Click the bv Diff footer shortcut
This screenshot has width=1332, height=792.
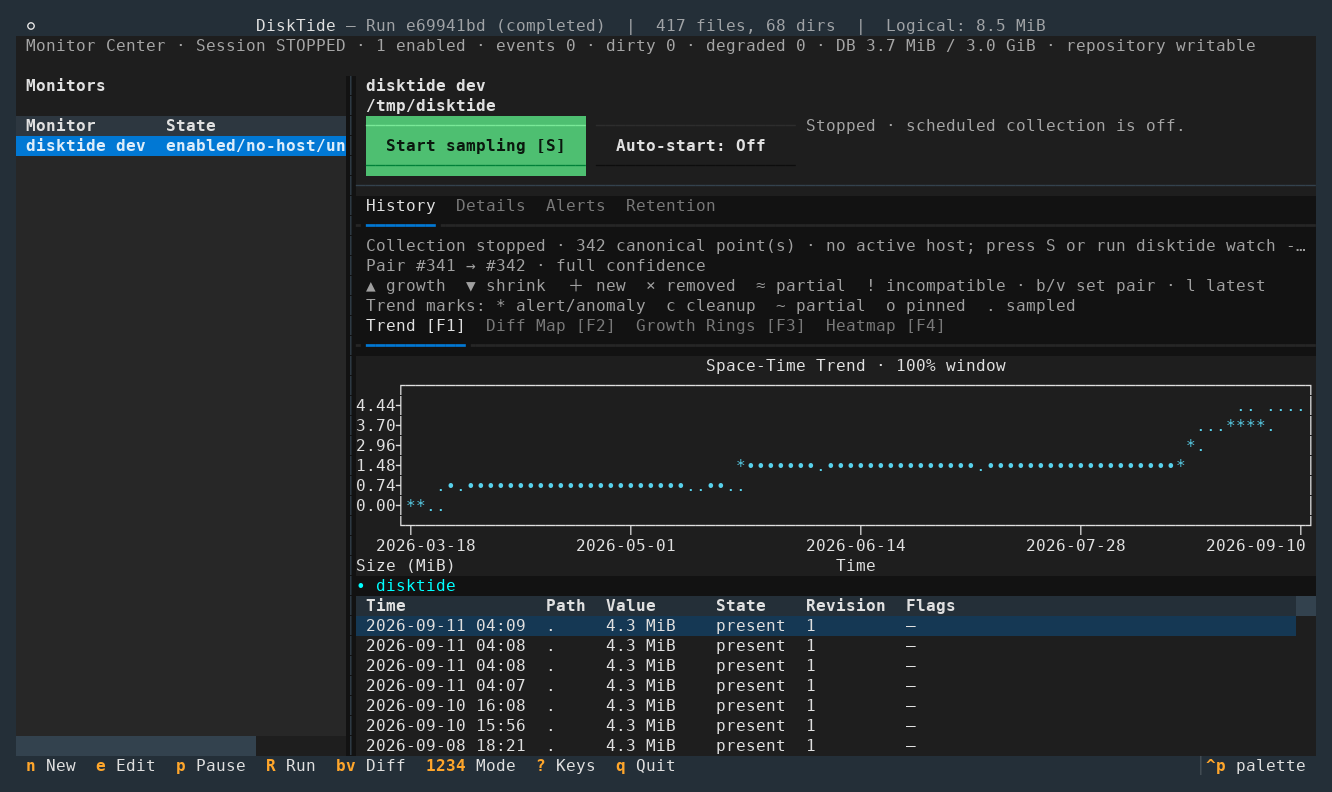pyautogui.click(x=371, y=766)
